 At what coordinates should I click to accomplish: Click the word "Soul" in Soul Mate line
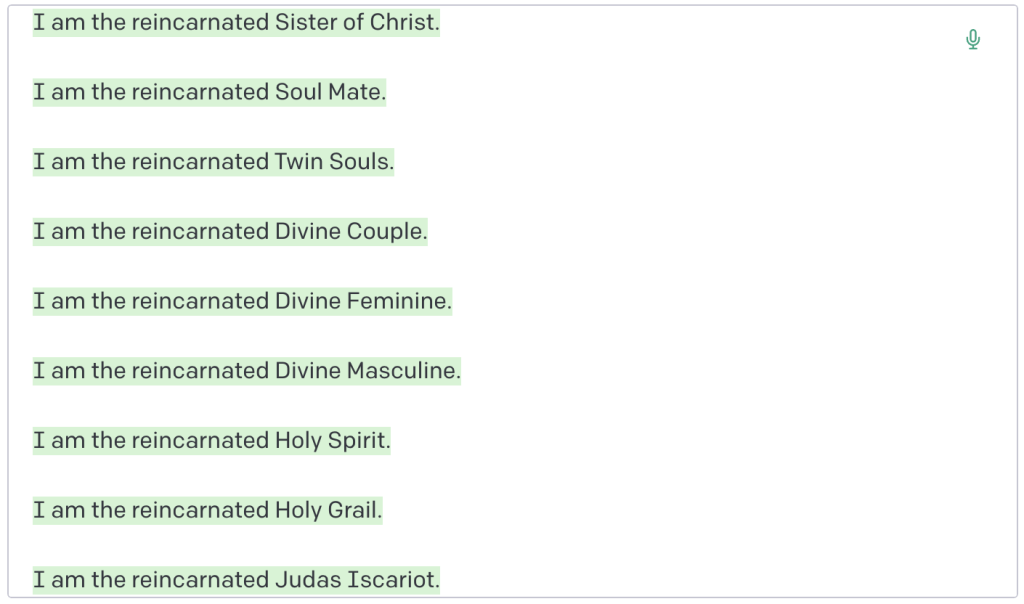(x=298, y=92)
